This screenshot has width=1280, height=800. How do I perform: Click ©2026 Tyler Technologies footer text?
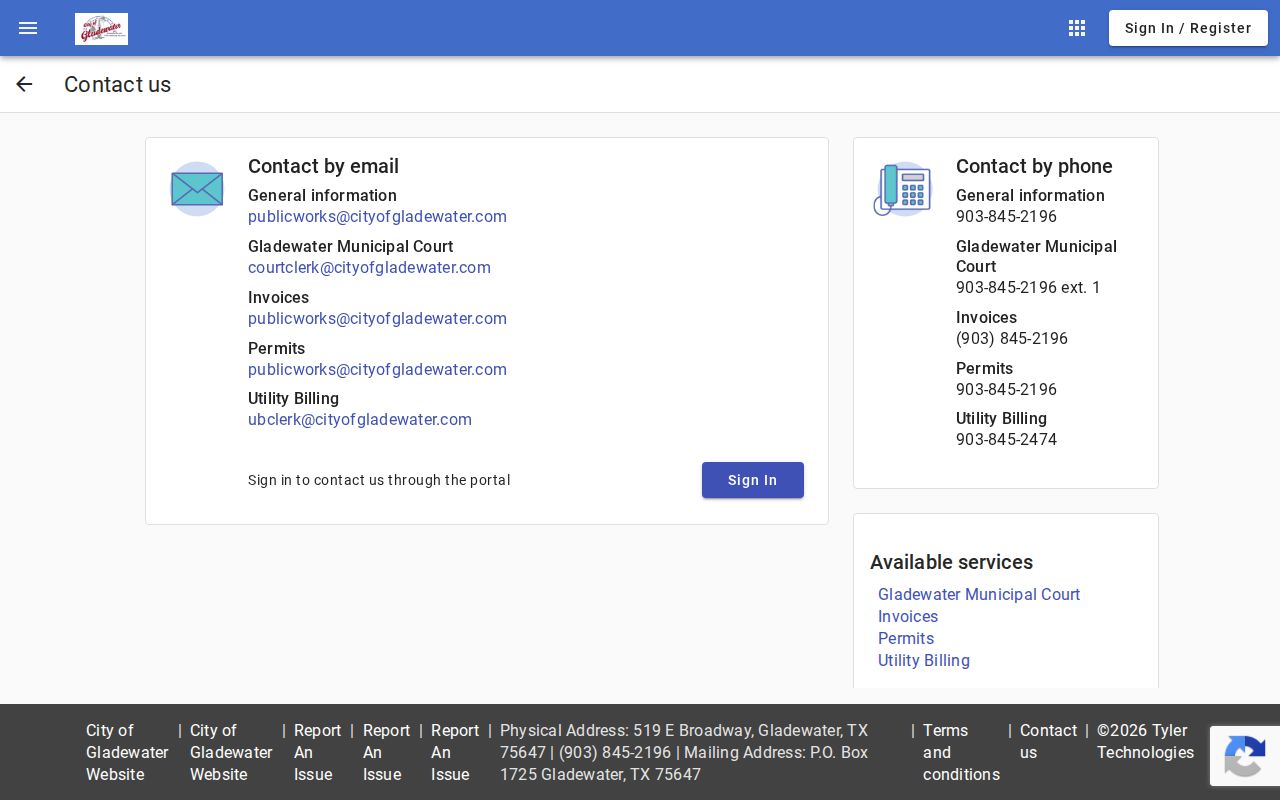[x=1145, y=741]
